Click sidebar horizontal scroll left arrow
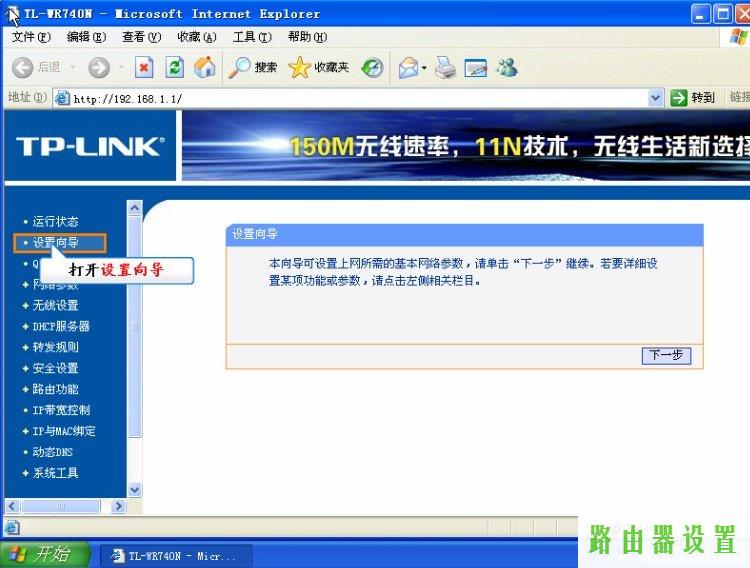Screen dimensions: 750x568 coord(12,506)
